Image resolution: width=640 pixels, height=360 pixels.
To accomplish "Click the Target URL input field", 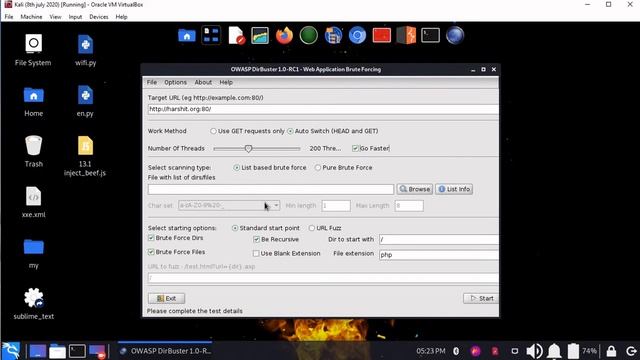I will [323, 109].
